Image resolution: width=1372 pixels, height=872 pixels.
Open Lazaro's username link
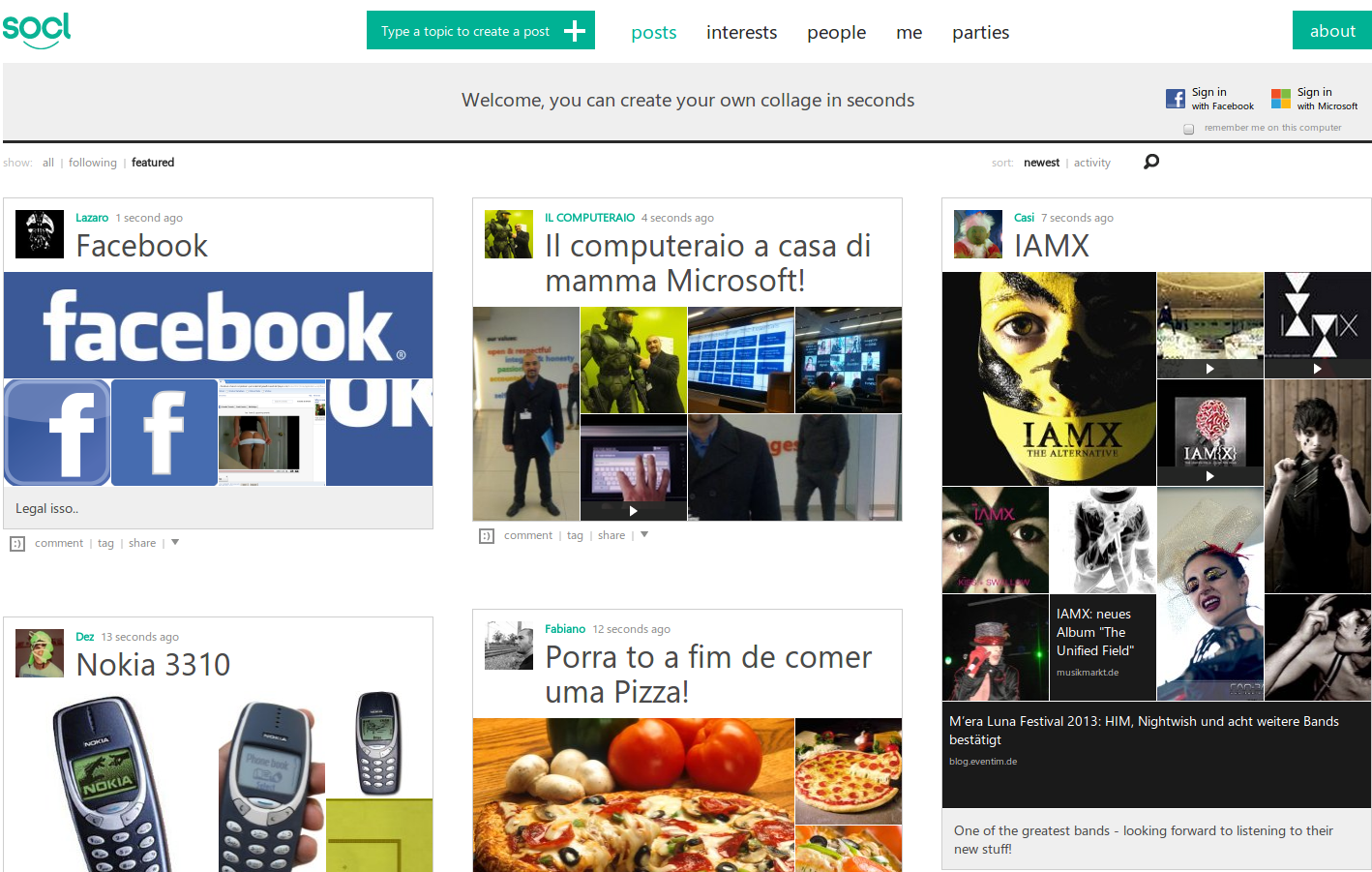tap(92, 218)
